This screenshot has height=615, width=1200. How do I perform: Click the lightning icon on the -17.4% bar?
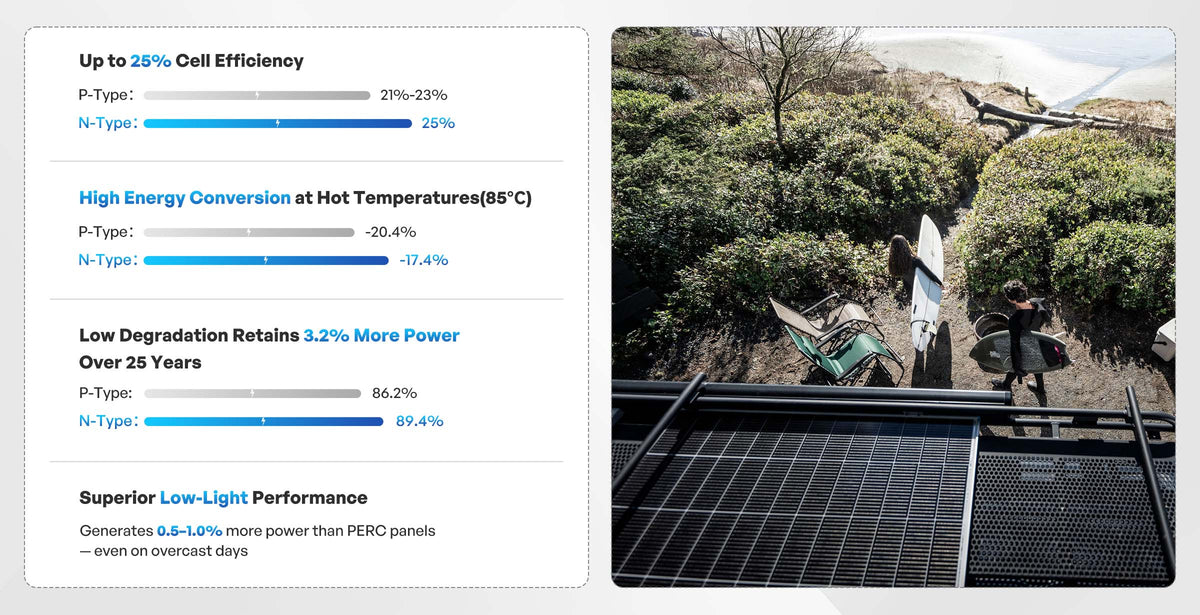(265, 260)
